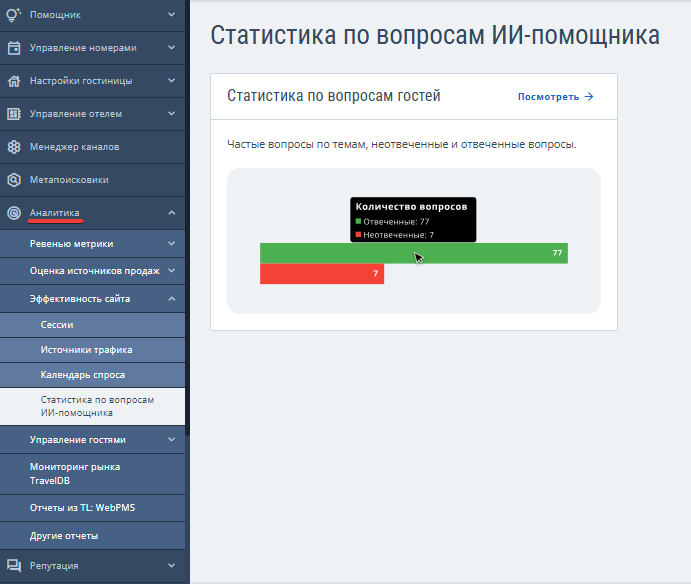Open Управление гостями submenu
The image size is (691, 584).
[93, 440]
